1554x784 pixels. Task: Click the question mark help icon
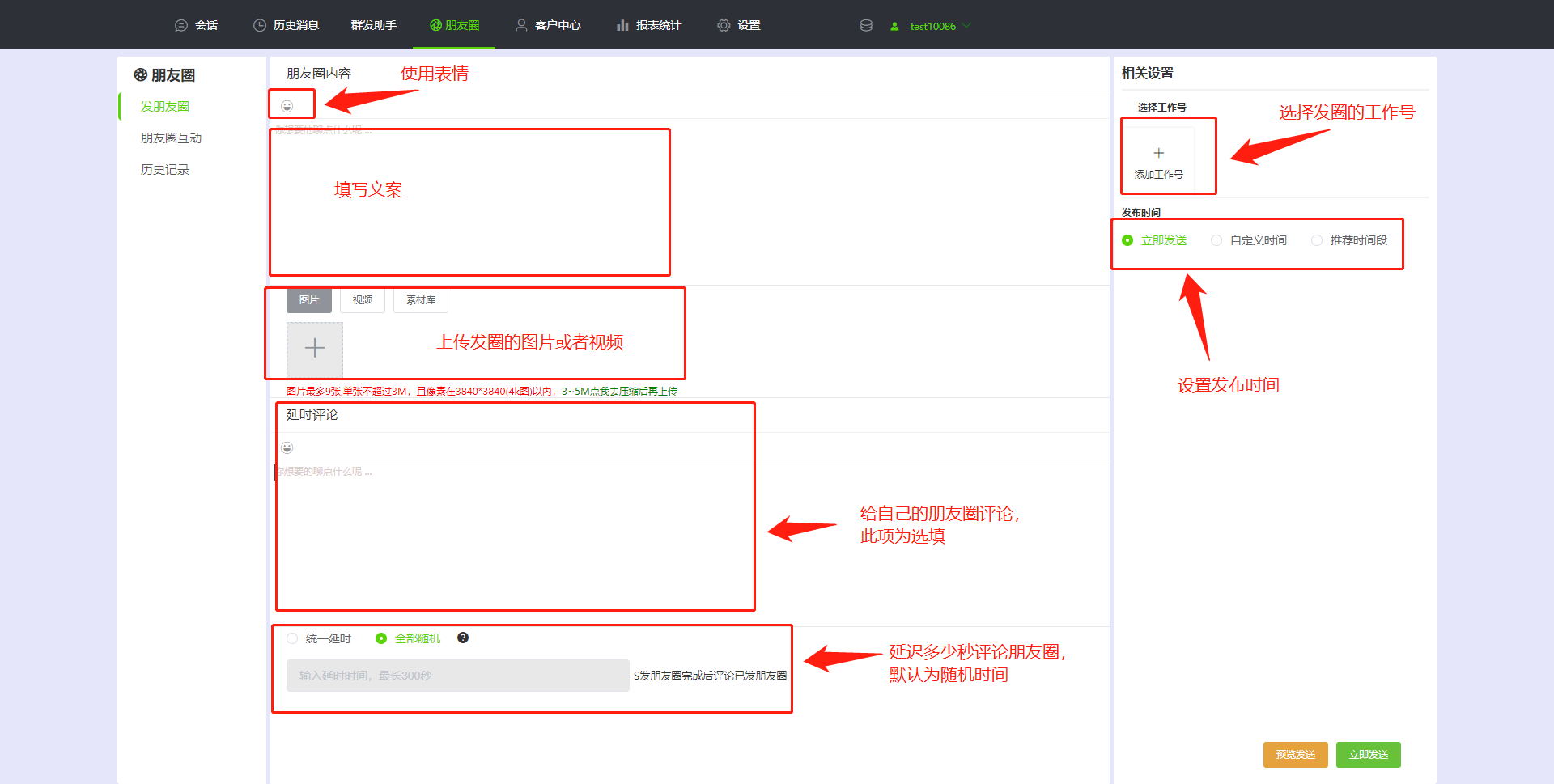click(463, 638)
